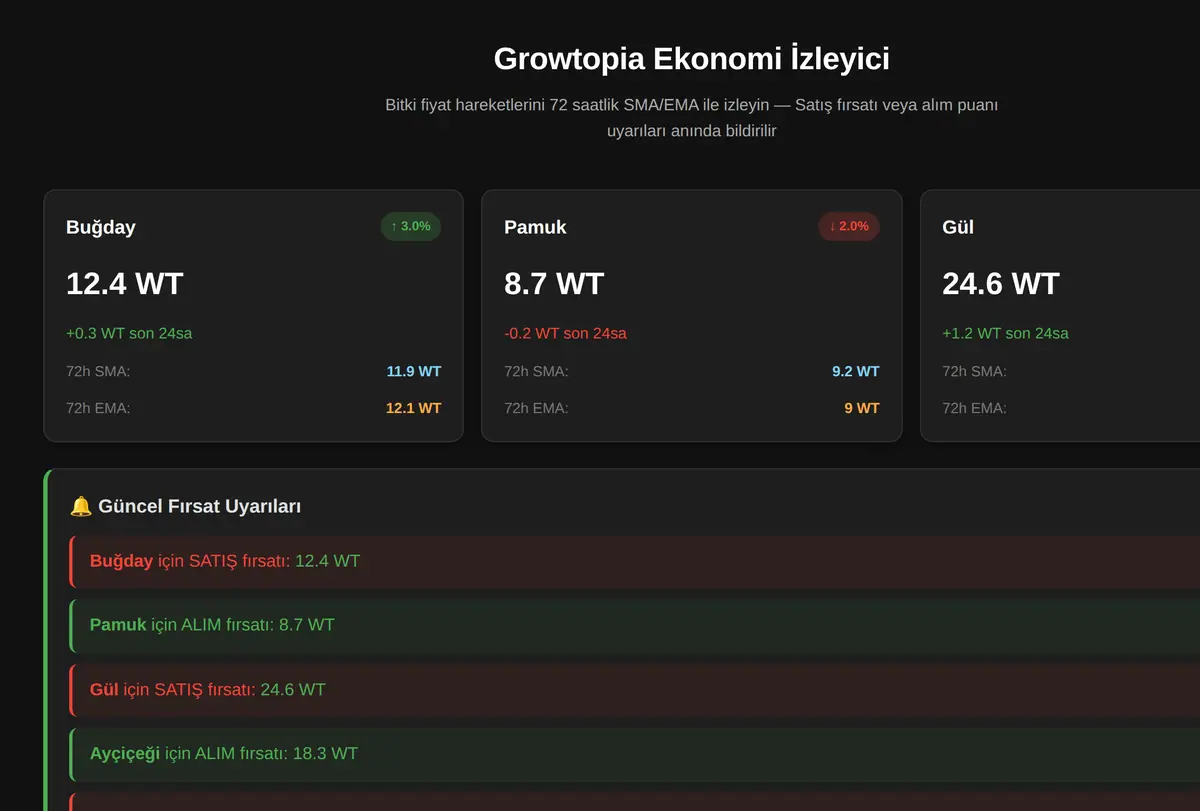This screenshot has width=1200, height=811.
Task: Open the Gül price card title
Action: (x=958, y=227)
